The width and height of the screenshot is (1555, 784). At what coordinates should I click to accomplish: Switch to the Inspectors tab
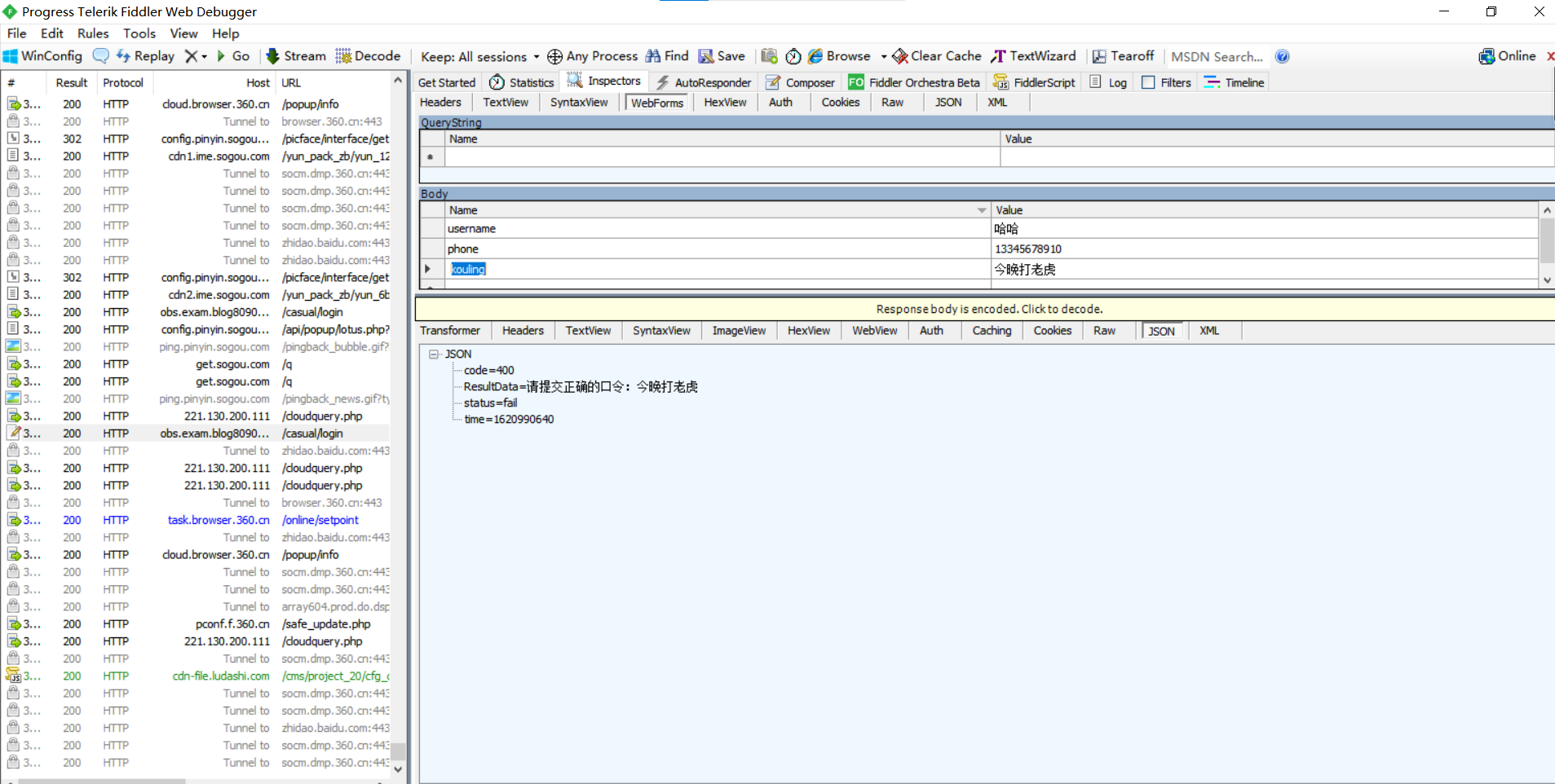coord(605,81)
